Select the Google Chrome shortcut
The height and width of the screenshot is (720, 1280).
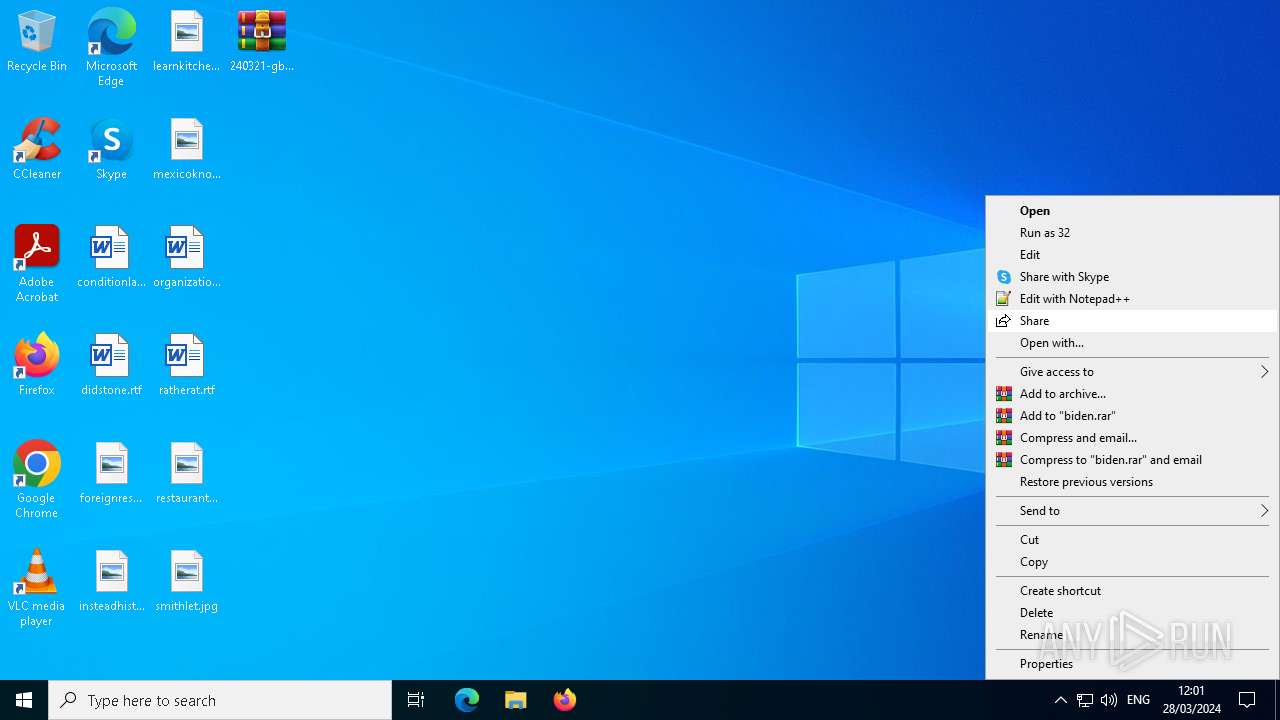(37, 480)
